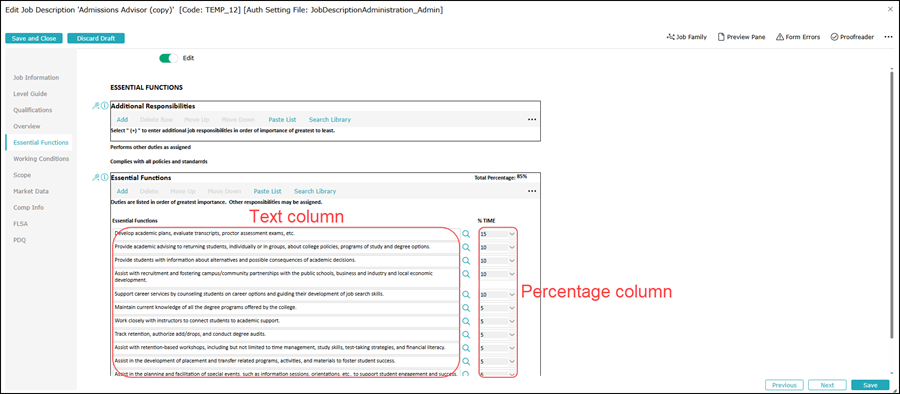Image resolution: width=900 pixels, height=394 pixels.
Task: Launch the Proofreader
Action: pos(852,37)
